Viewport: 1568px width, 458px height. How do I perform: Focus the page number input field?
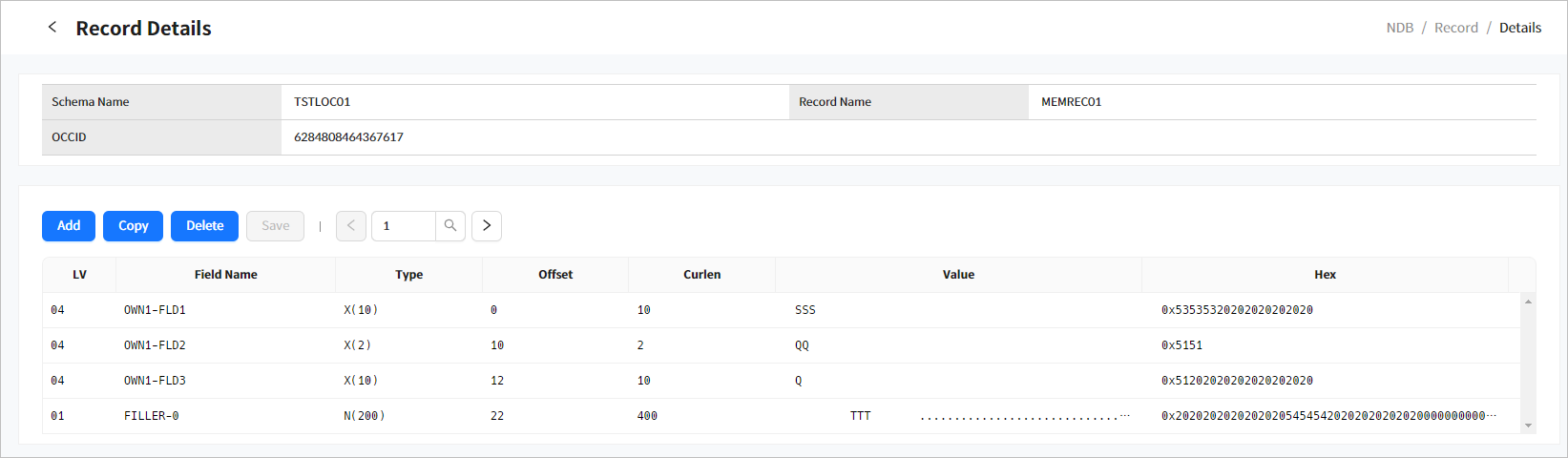[x=405, y=226]
